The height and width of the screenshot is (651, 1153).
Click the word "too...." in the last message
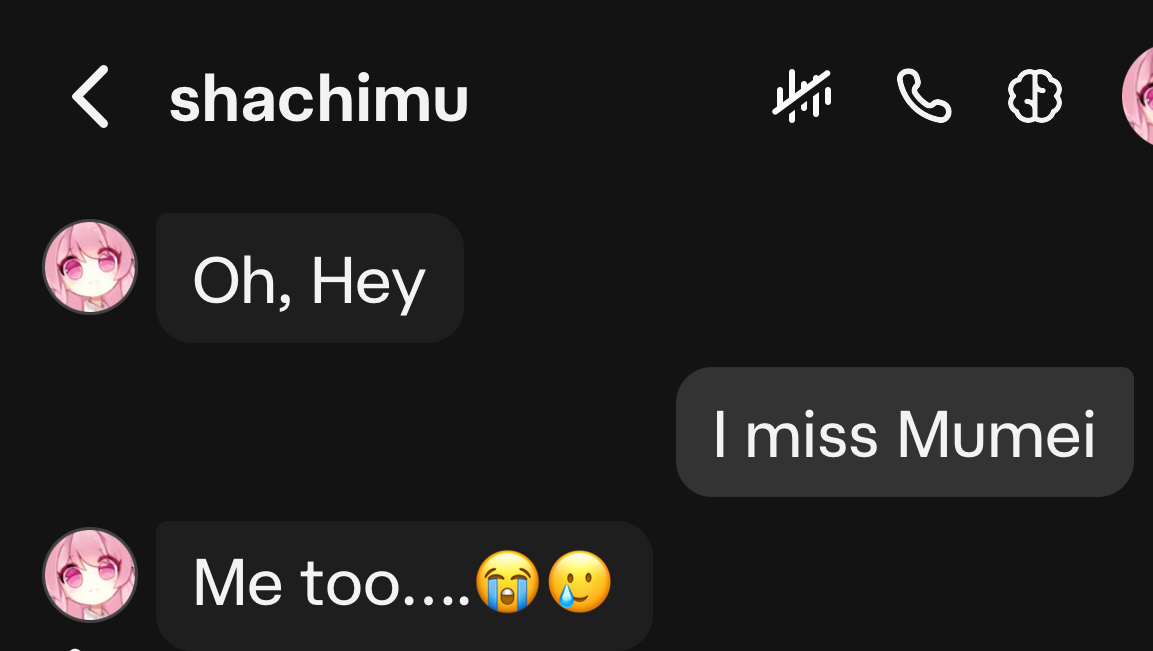point(385,585)
